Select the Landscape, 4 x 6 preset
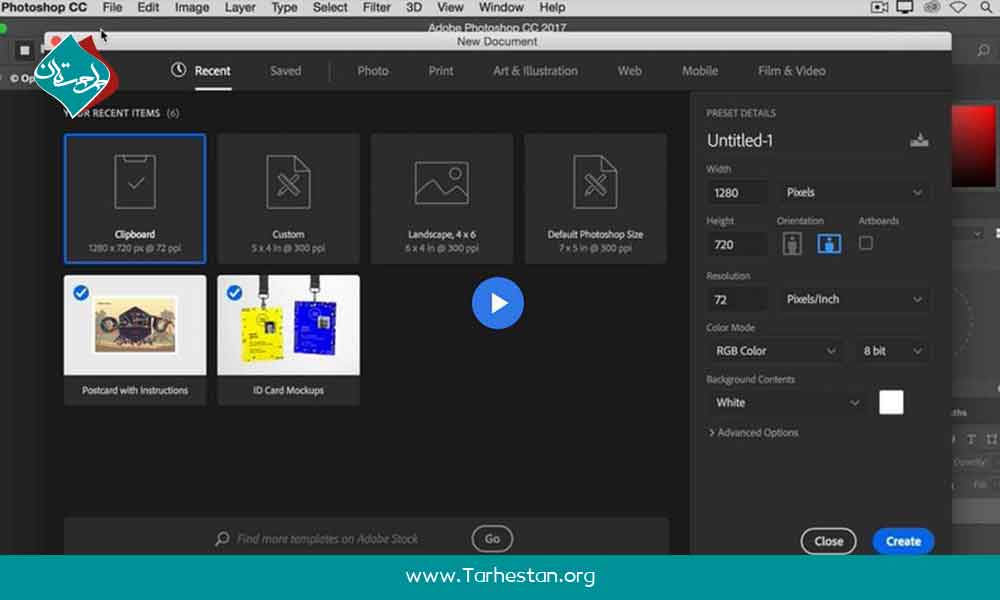Screen dimensions: 1000x600 [x=442, y=198]
